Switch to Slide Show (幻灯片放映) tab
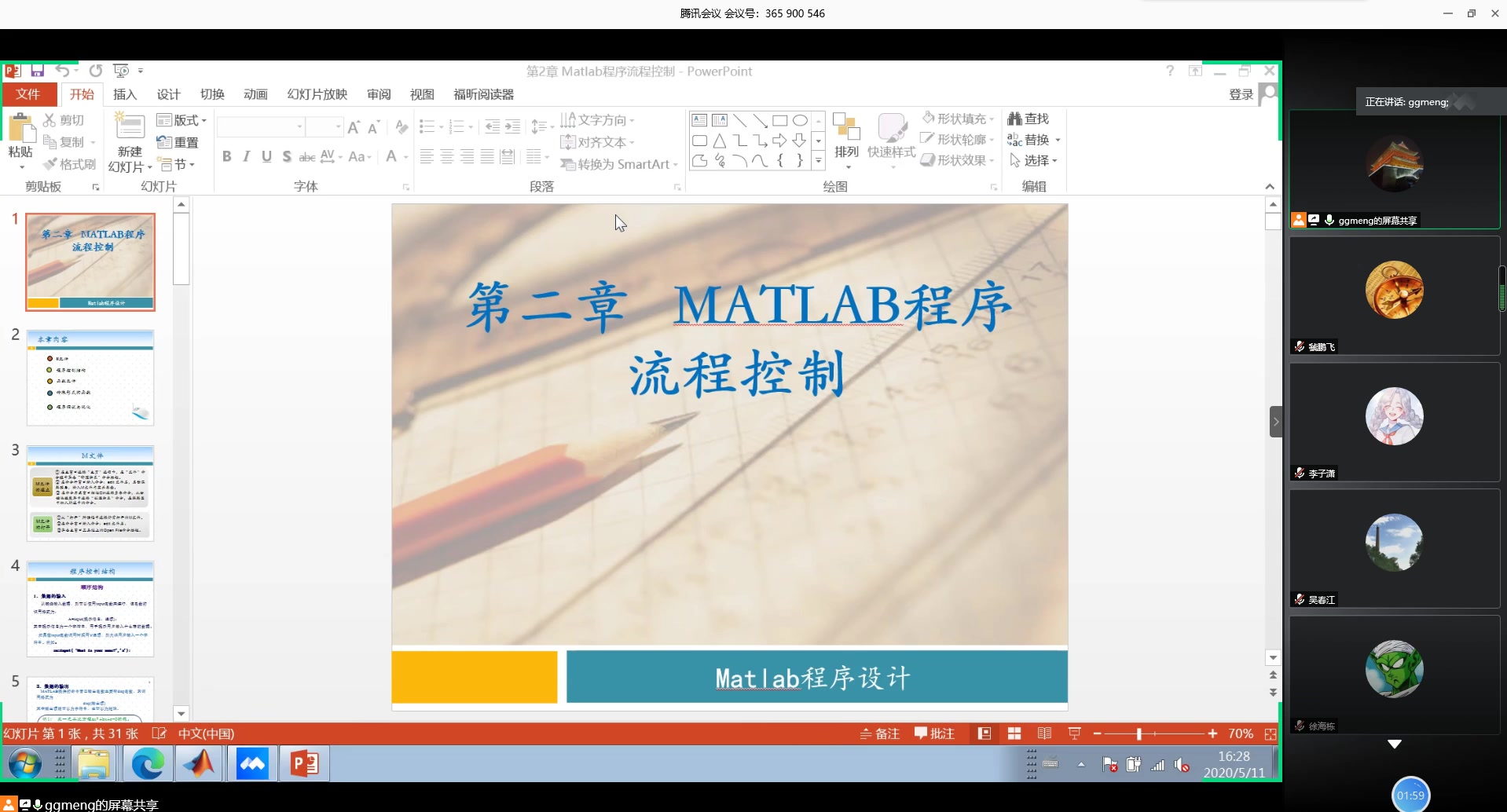The height and width of the screenshot is (812, 1507). (x=317, y=94)
